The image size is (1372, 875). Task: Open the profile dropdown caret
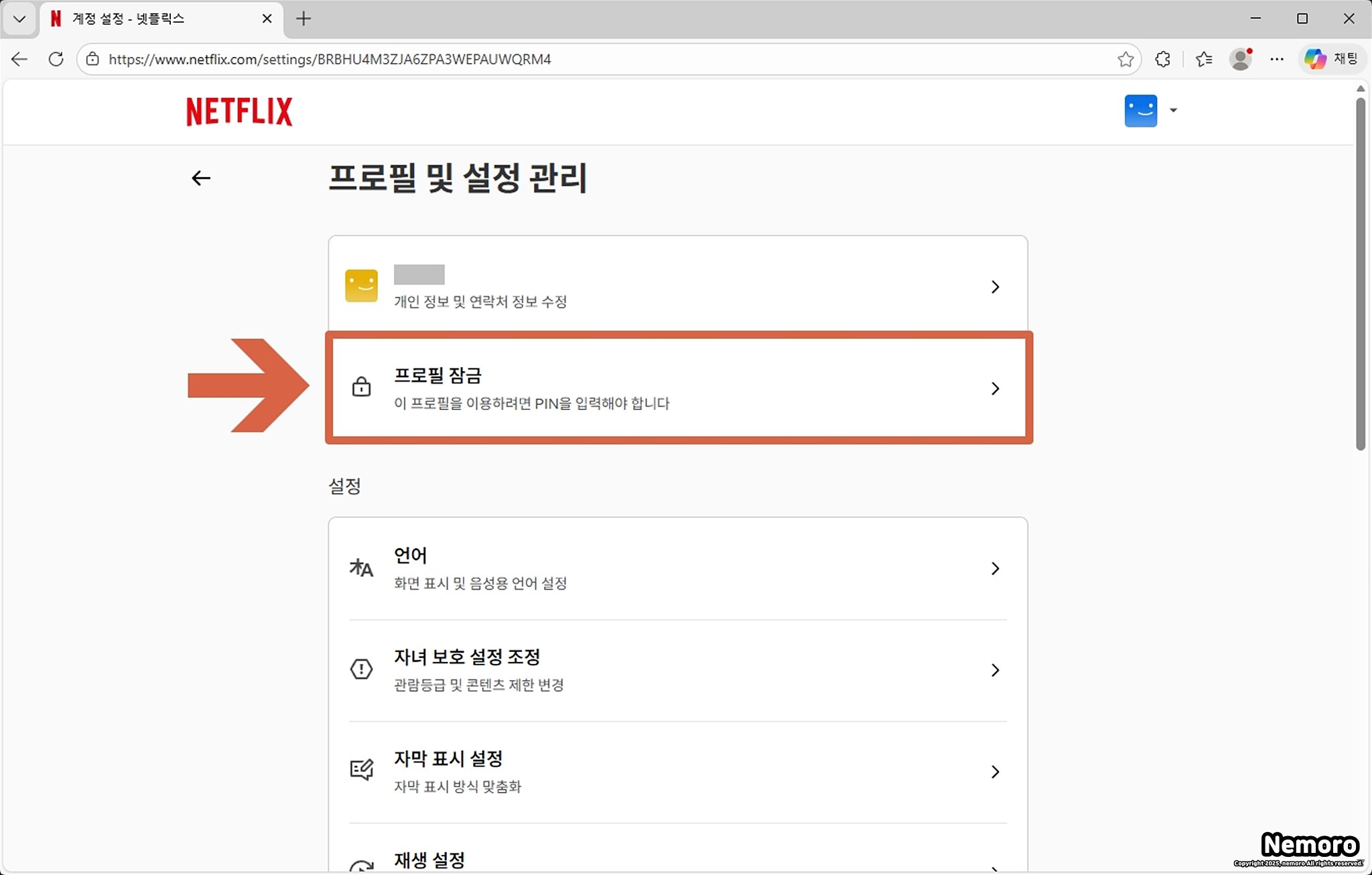[x=1173, y=111]
